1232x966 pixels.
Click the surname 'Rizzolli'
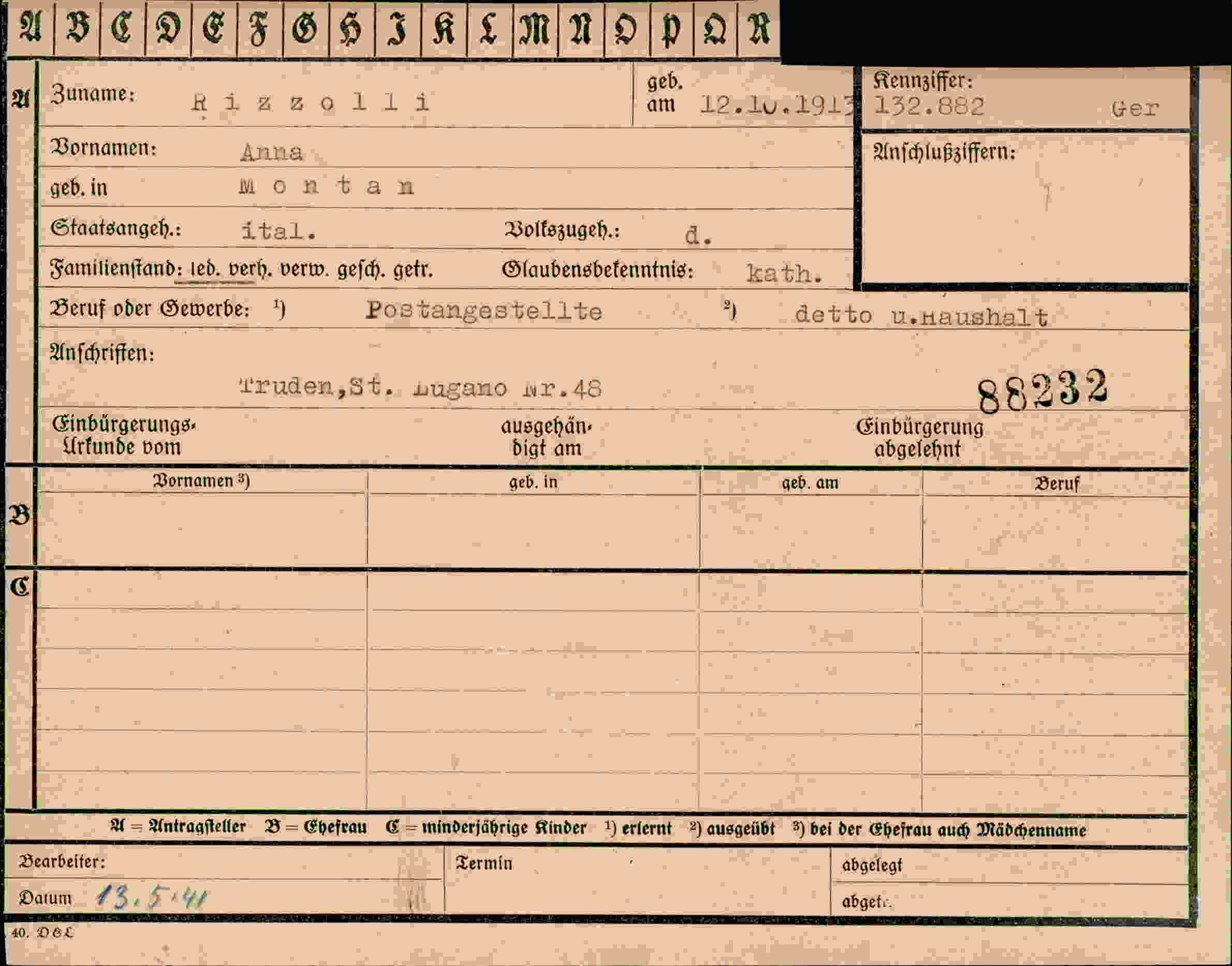click(x=311, y=103)
